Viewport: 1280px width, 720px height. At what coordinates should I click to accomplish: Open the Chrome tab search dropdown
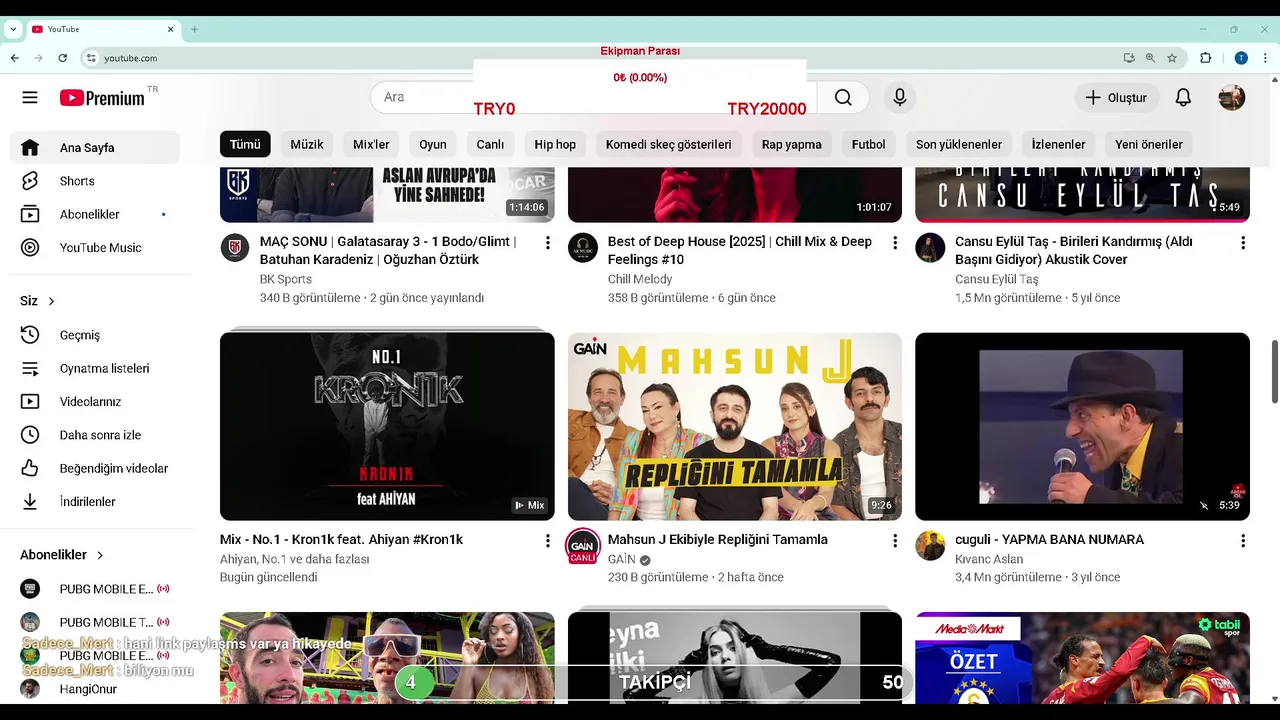click(13, 29)
